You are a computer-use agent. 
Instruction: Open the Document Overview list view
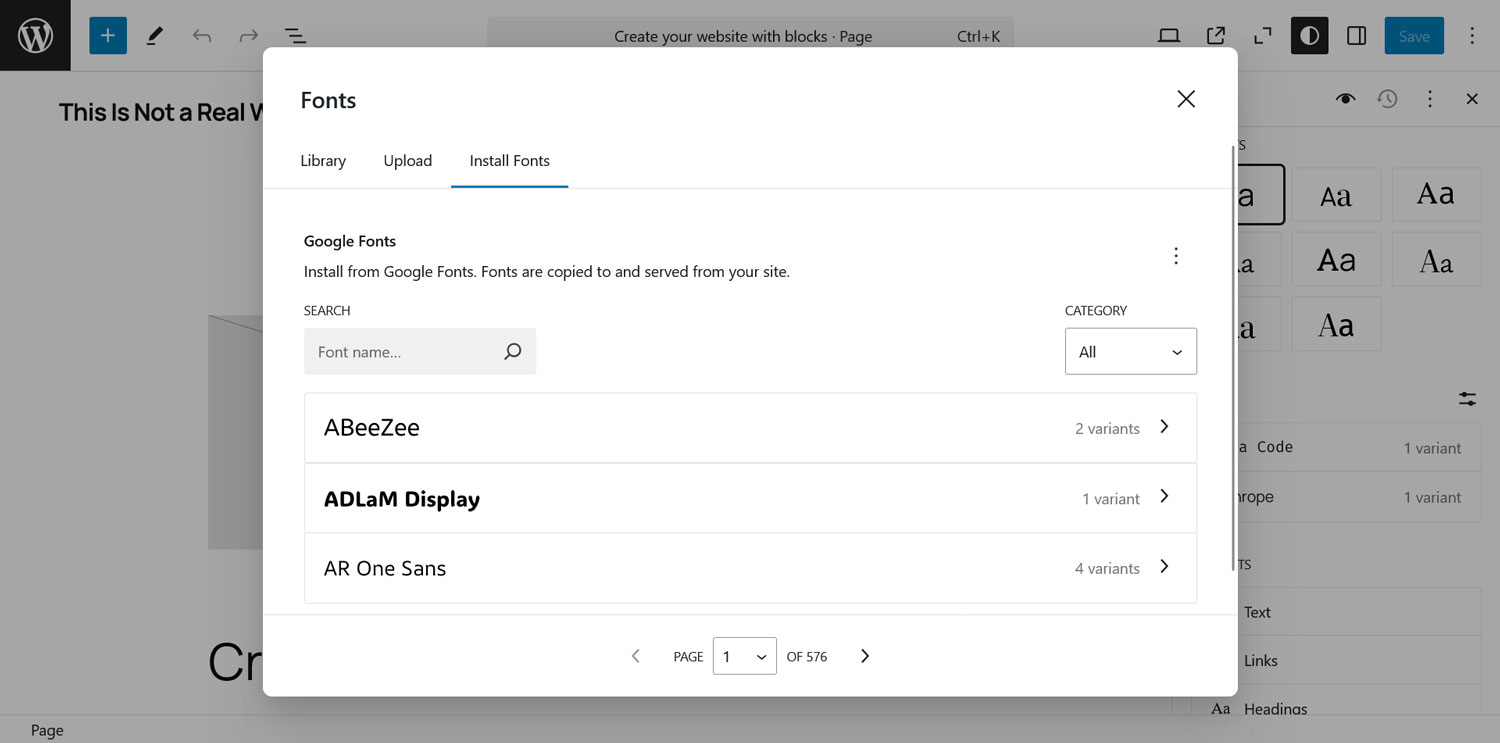tap(295, 36)
